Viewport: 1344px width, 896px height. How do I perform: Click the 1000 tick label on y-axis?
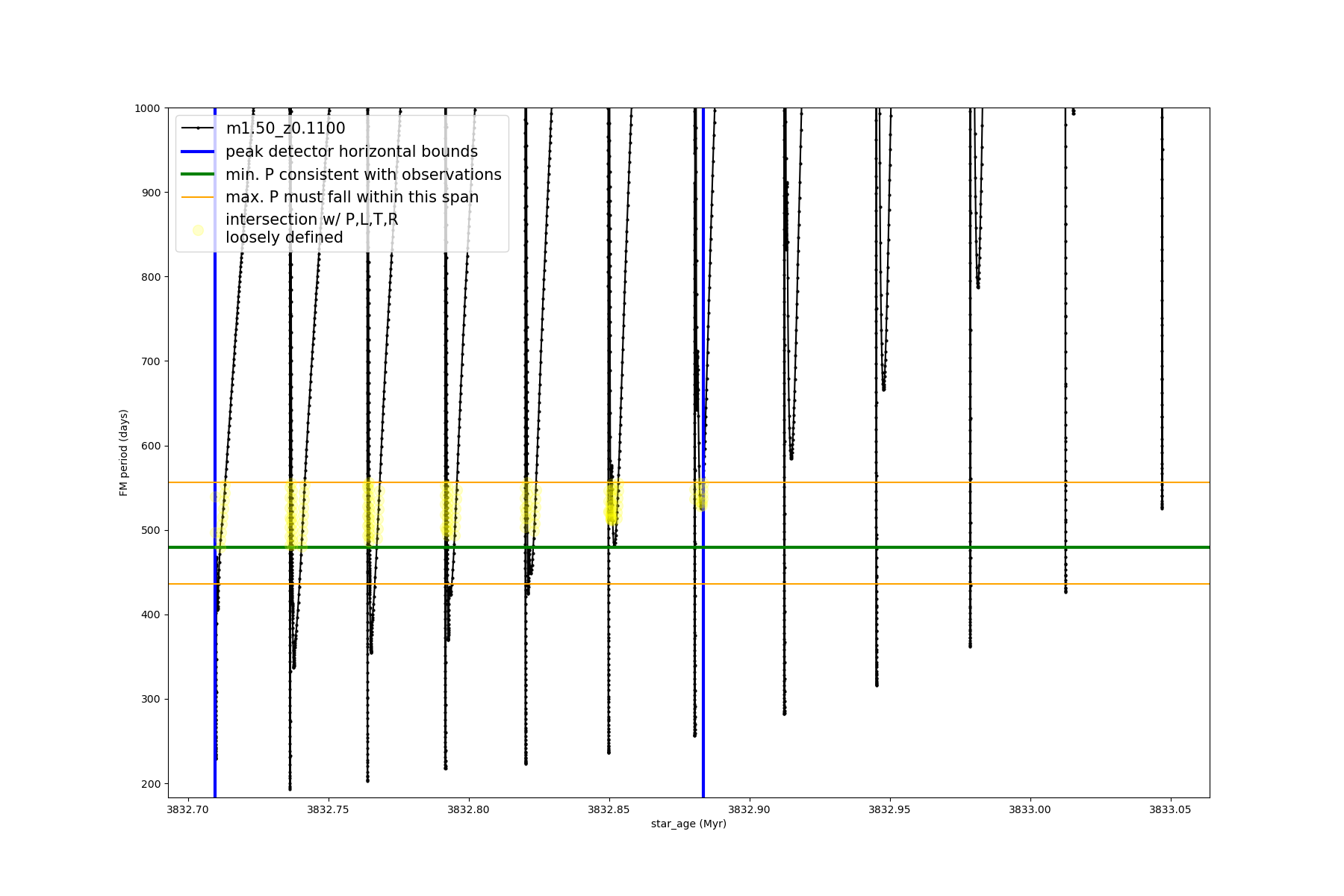(x=147, y=108)
